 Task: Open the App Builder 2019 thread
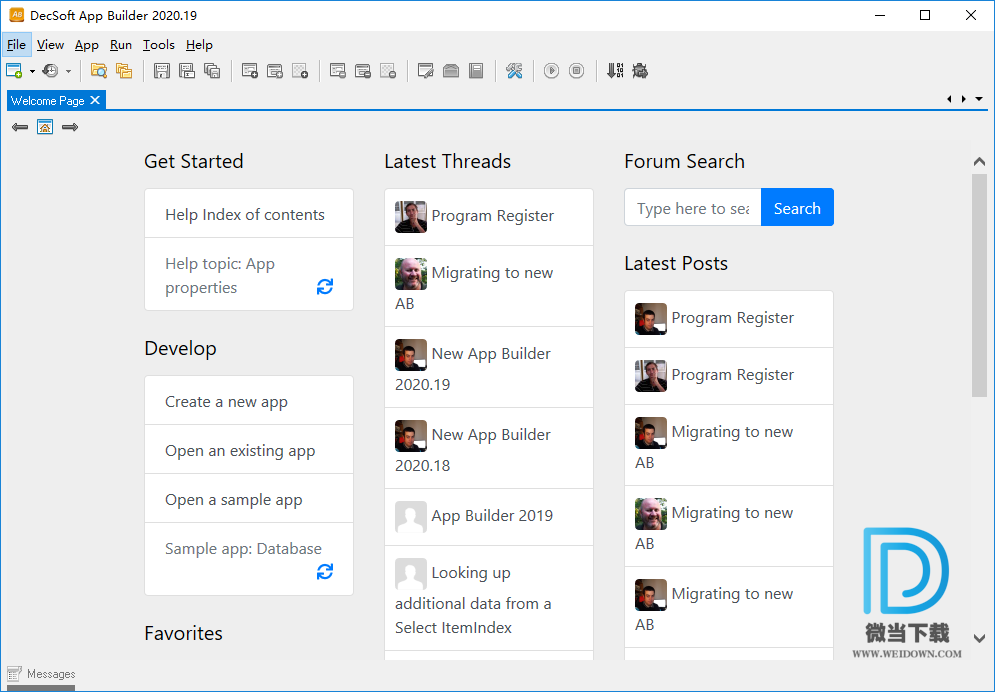click(489, 517)
